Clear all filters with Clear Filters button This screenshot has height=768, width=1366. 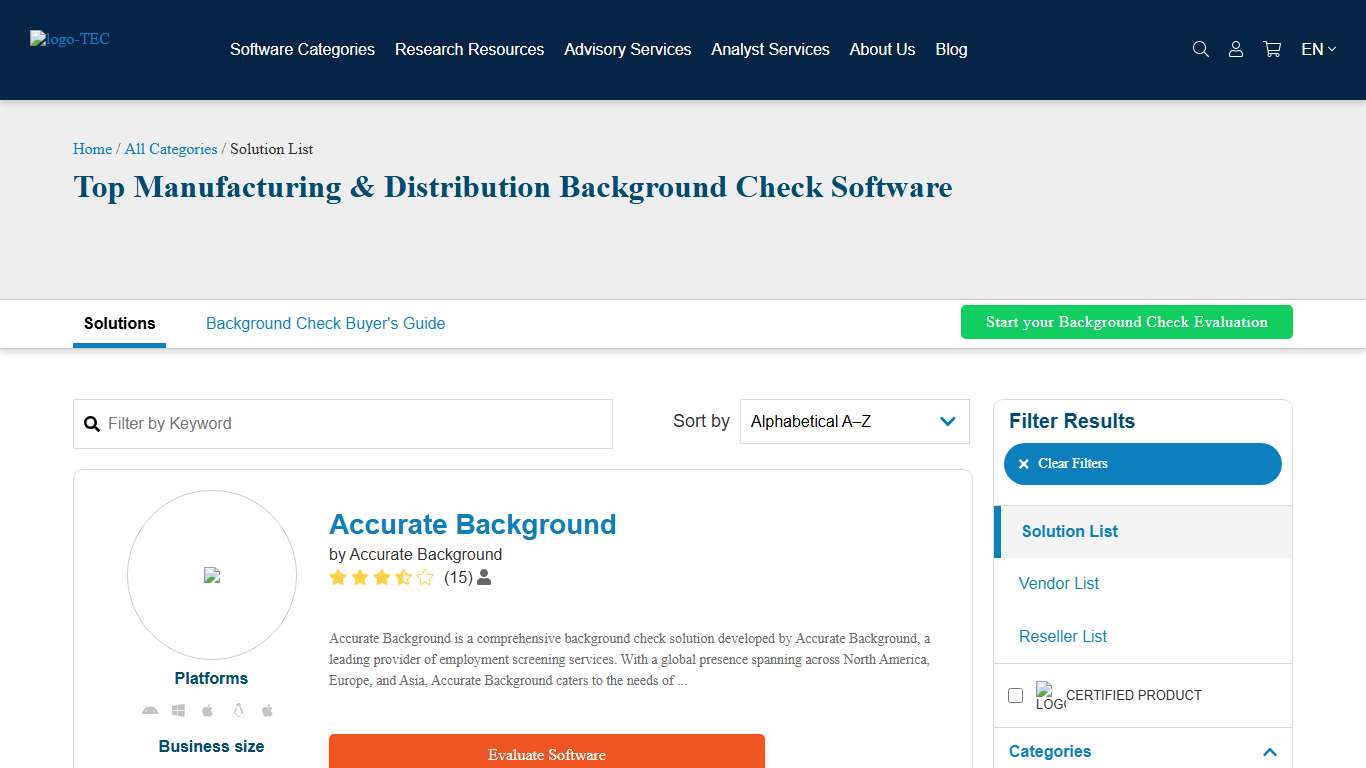tap(1142, 463)
